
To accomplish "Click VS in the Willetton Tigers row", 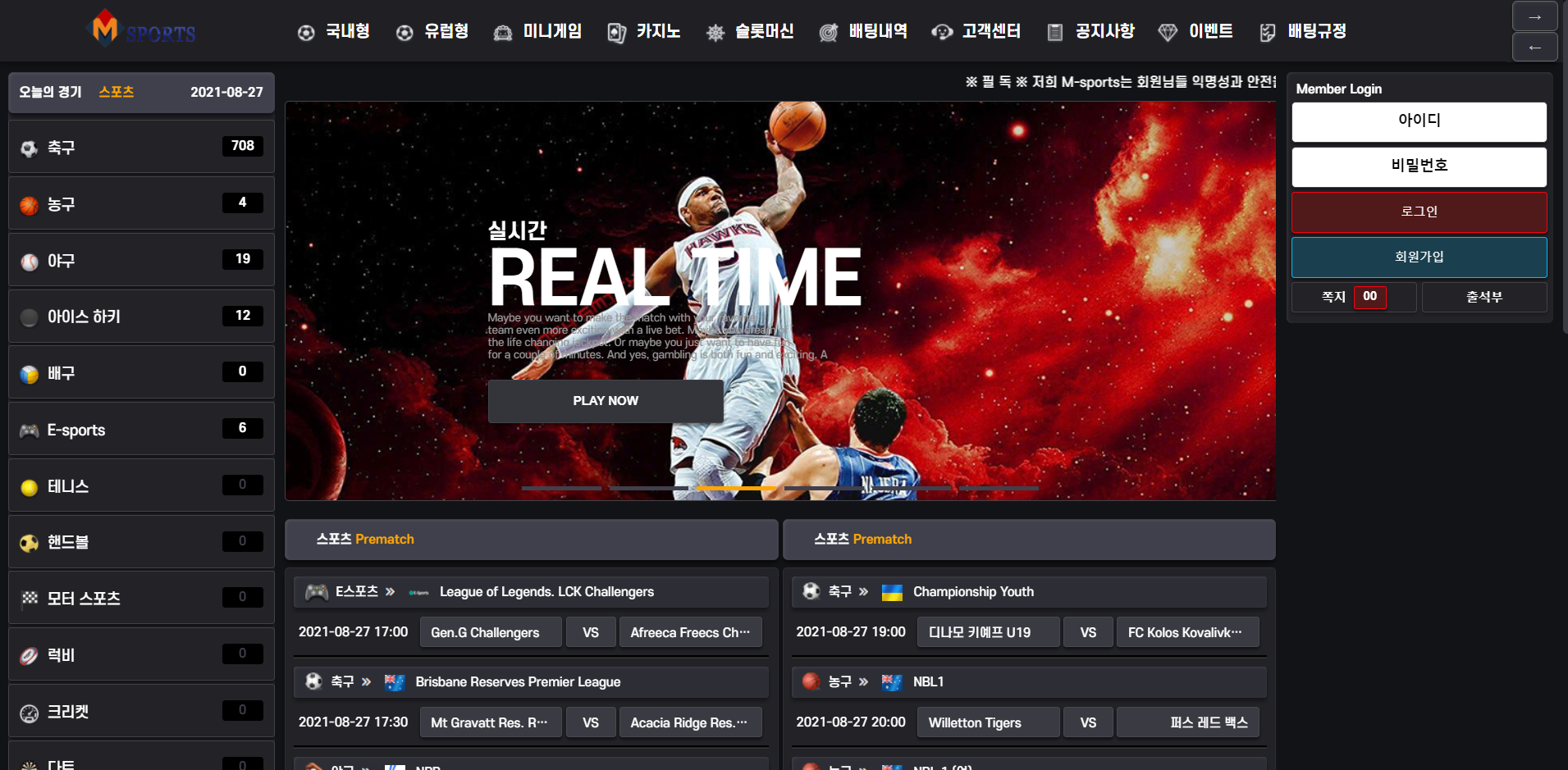I will click(x=1088, y=722).
